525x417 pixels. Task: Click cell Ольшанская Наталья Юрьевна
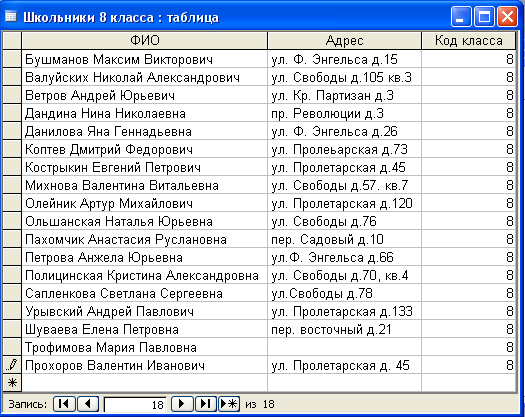pyautogui.click(x=144, y=221)
